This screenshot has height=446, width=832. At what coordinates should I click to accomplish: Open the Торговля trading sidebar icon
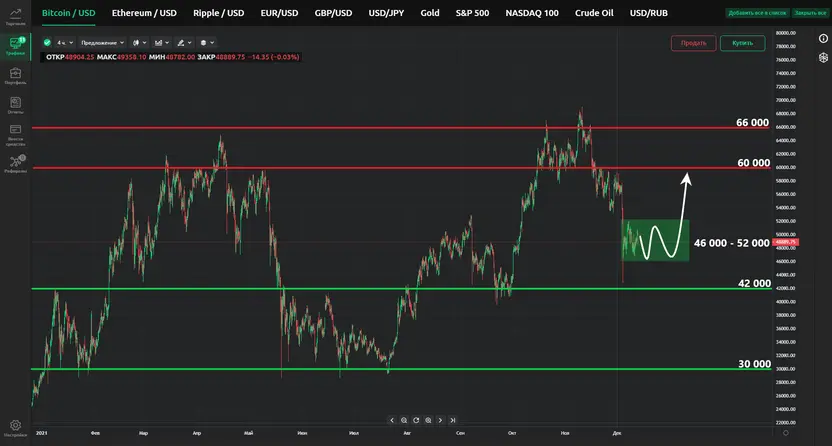click(15, 16)
